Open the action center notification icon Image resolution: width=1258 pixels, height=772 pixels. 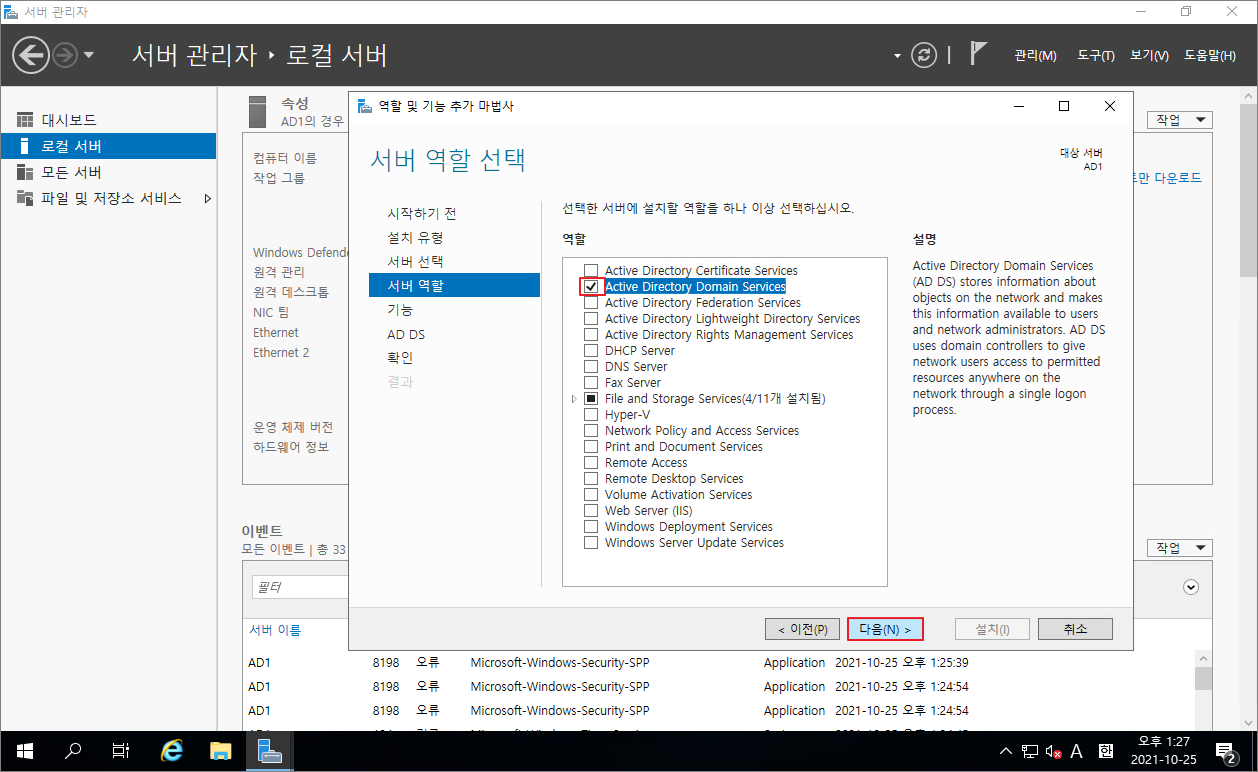click(1226, 751)
